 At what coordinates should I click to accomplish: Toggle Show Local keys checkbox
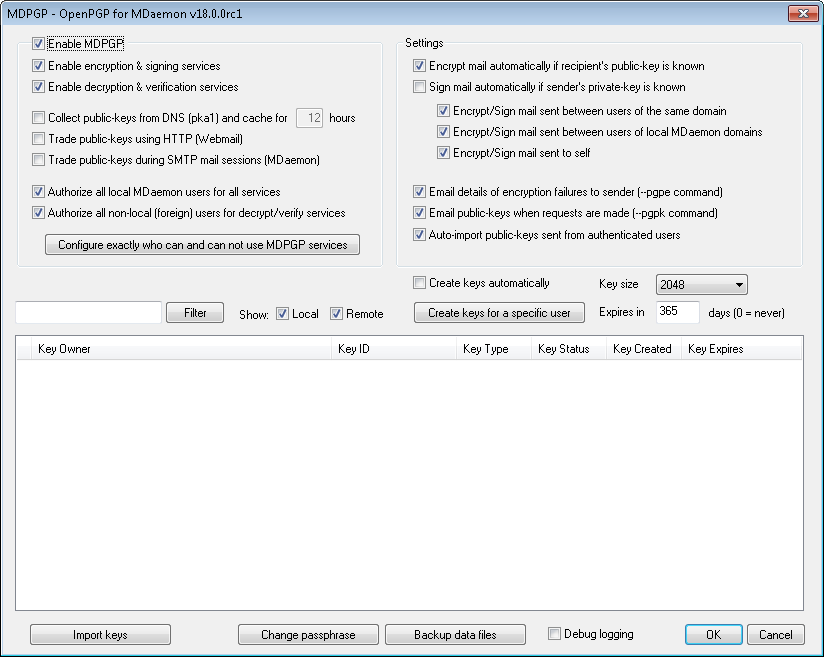tap(283, 314)
